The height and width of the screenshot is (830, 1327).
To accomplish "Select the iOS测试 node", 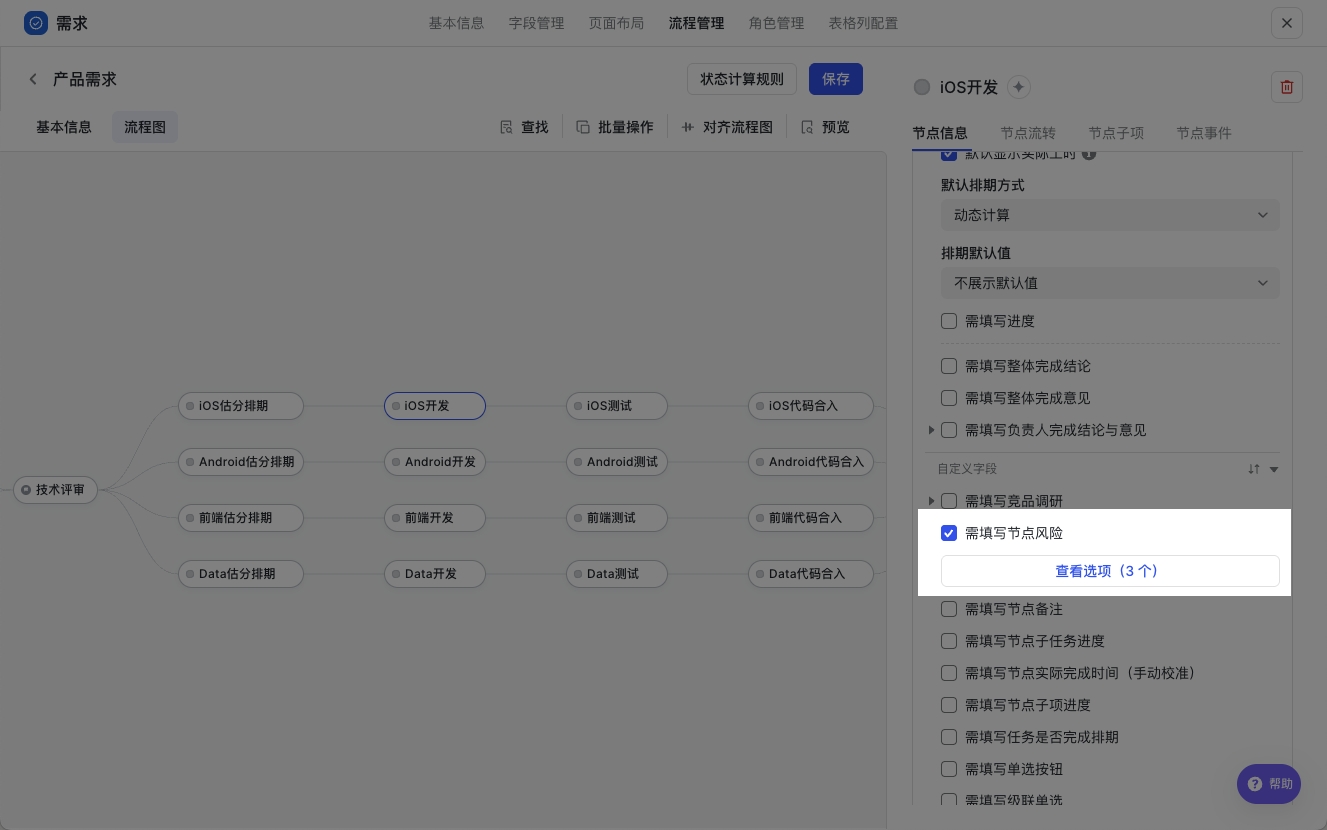I will coord(616,406).
